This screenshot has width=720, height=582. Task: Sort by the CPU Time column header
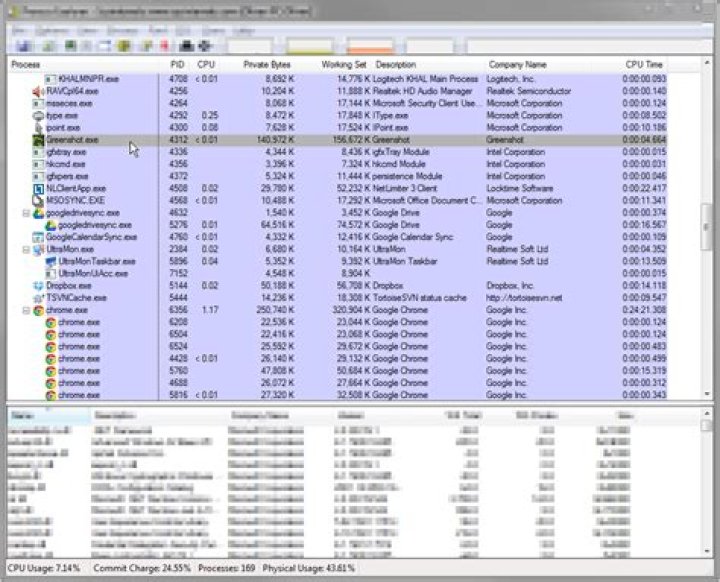click(x=644, y=64)
